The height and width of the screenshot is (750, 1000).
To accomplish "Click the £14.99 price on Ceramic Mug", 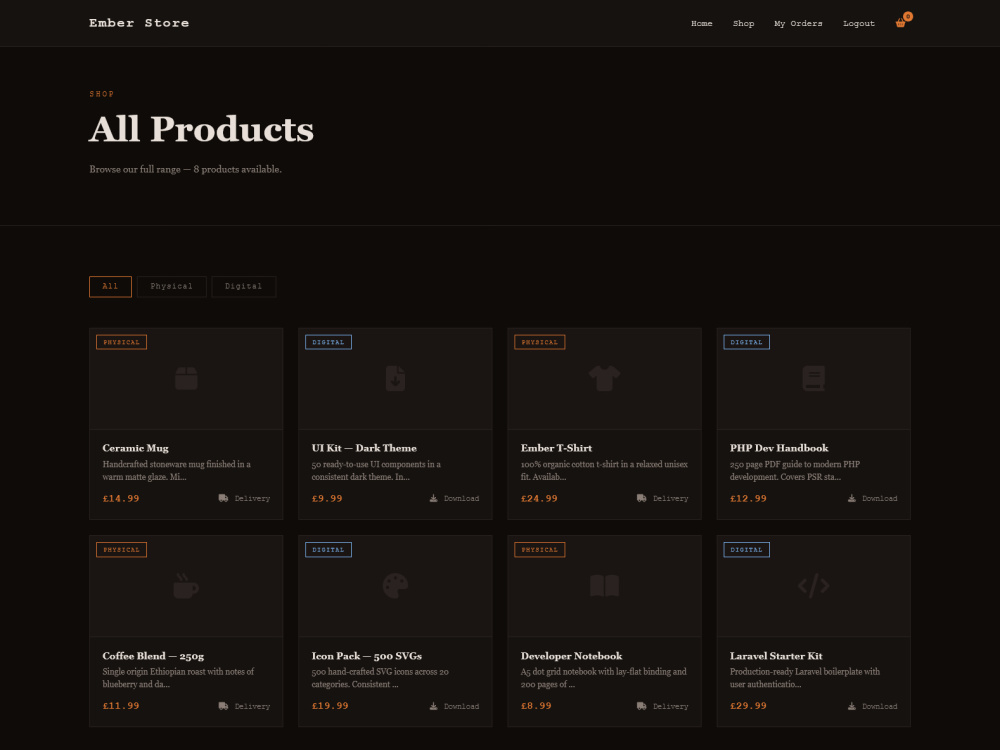I will [x=121, y=499].
